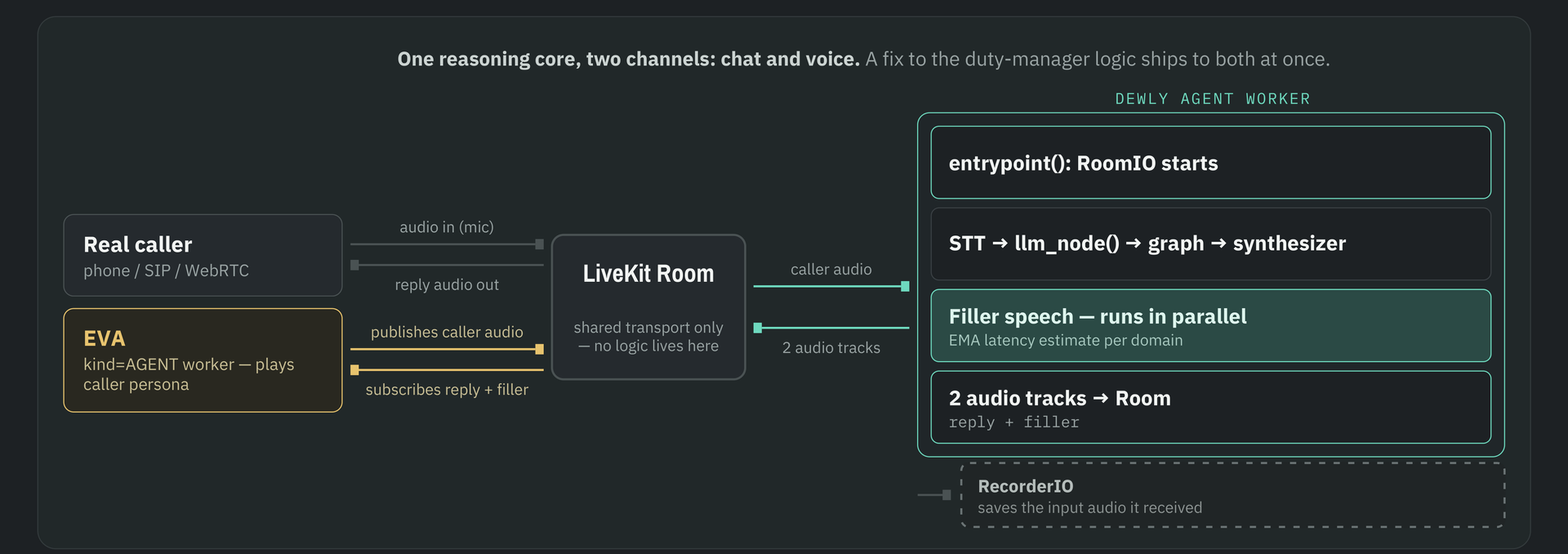Click the audio in (mic) arrow endpoint
Viewport: 1568px width, 554px height.
[539, 244]
